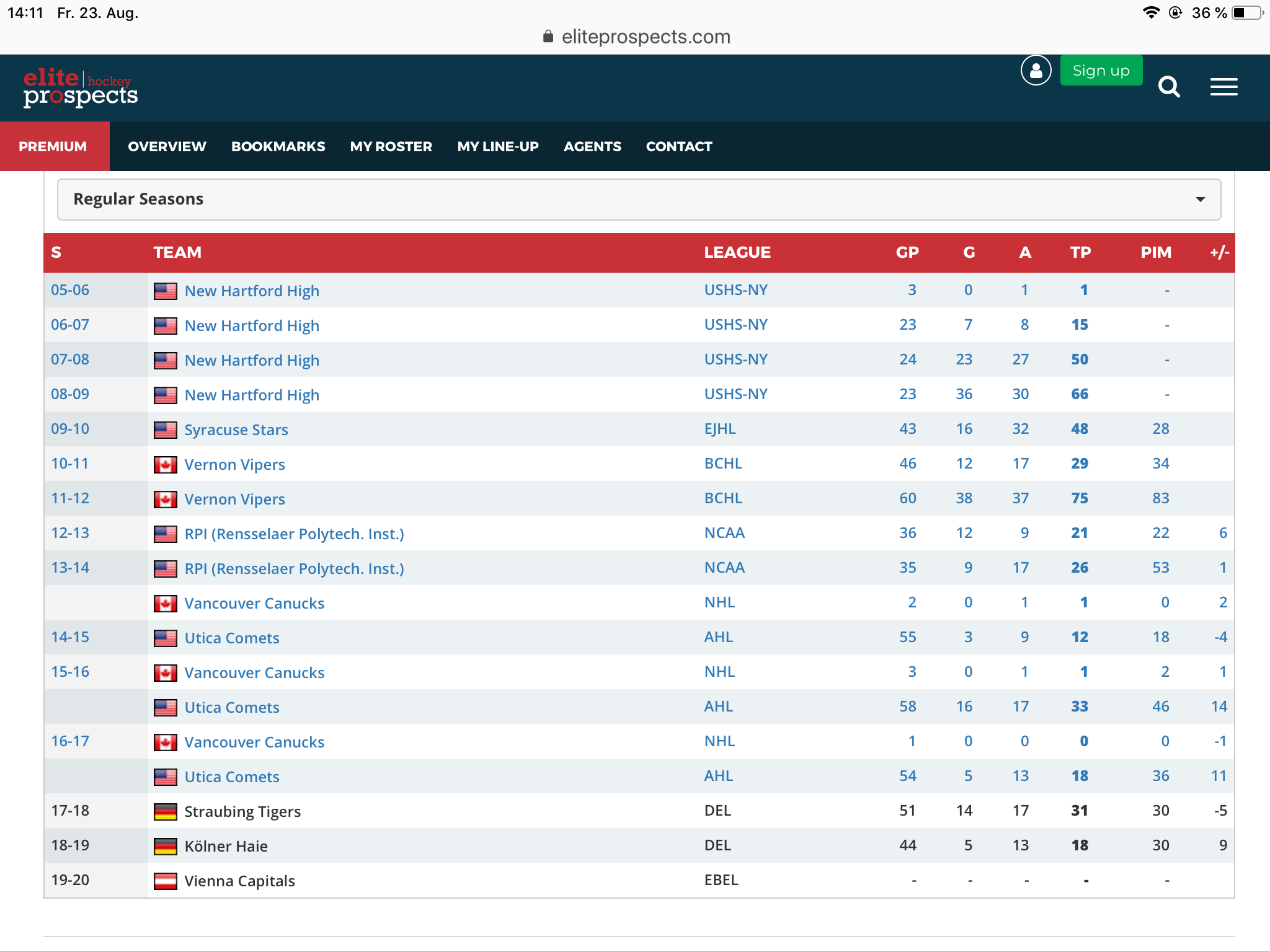Open the AGENTS menu item
Screen dimensions: 1270x952
point(592,147)
